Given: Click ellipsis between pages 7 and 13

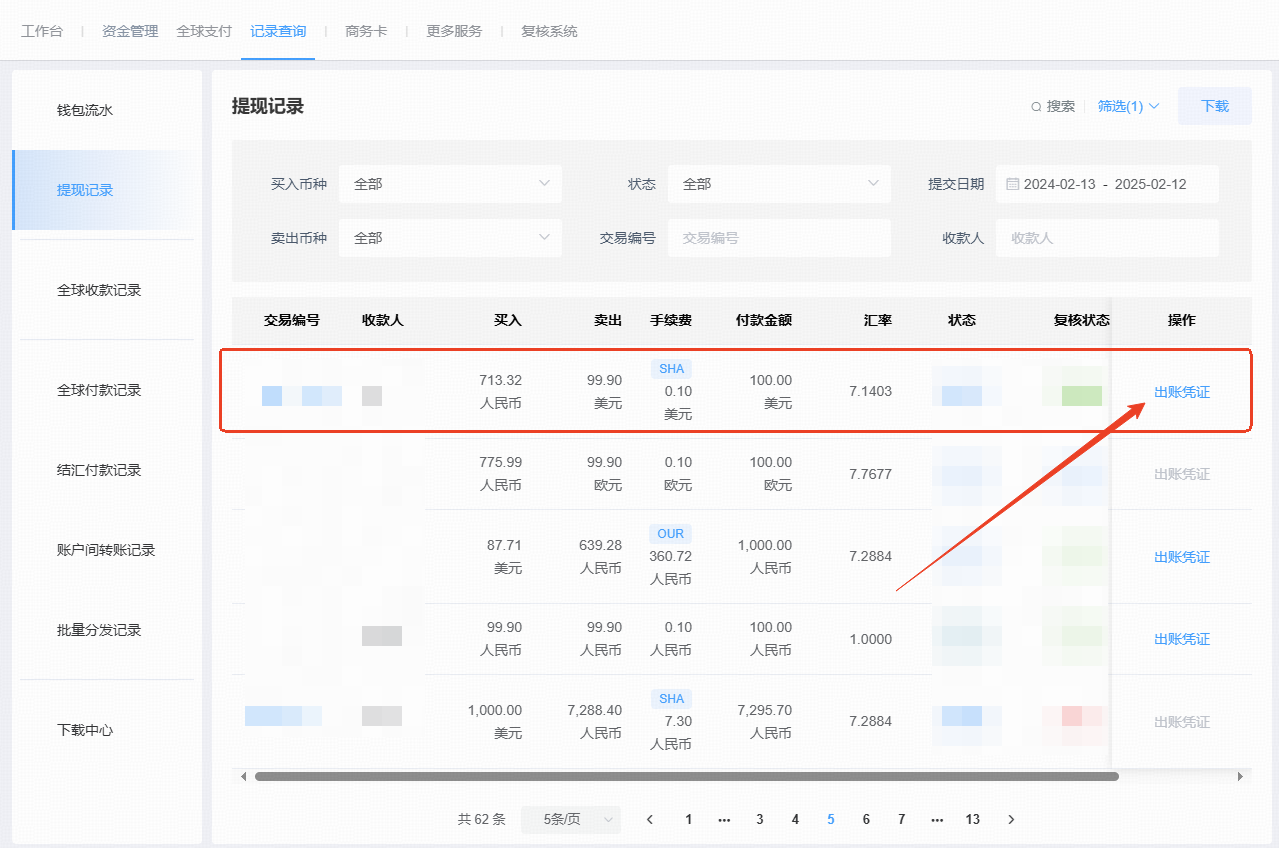Looking at the screenshot, I should pos(937,820).
